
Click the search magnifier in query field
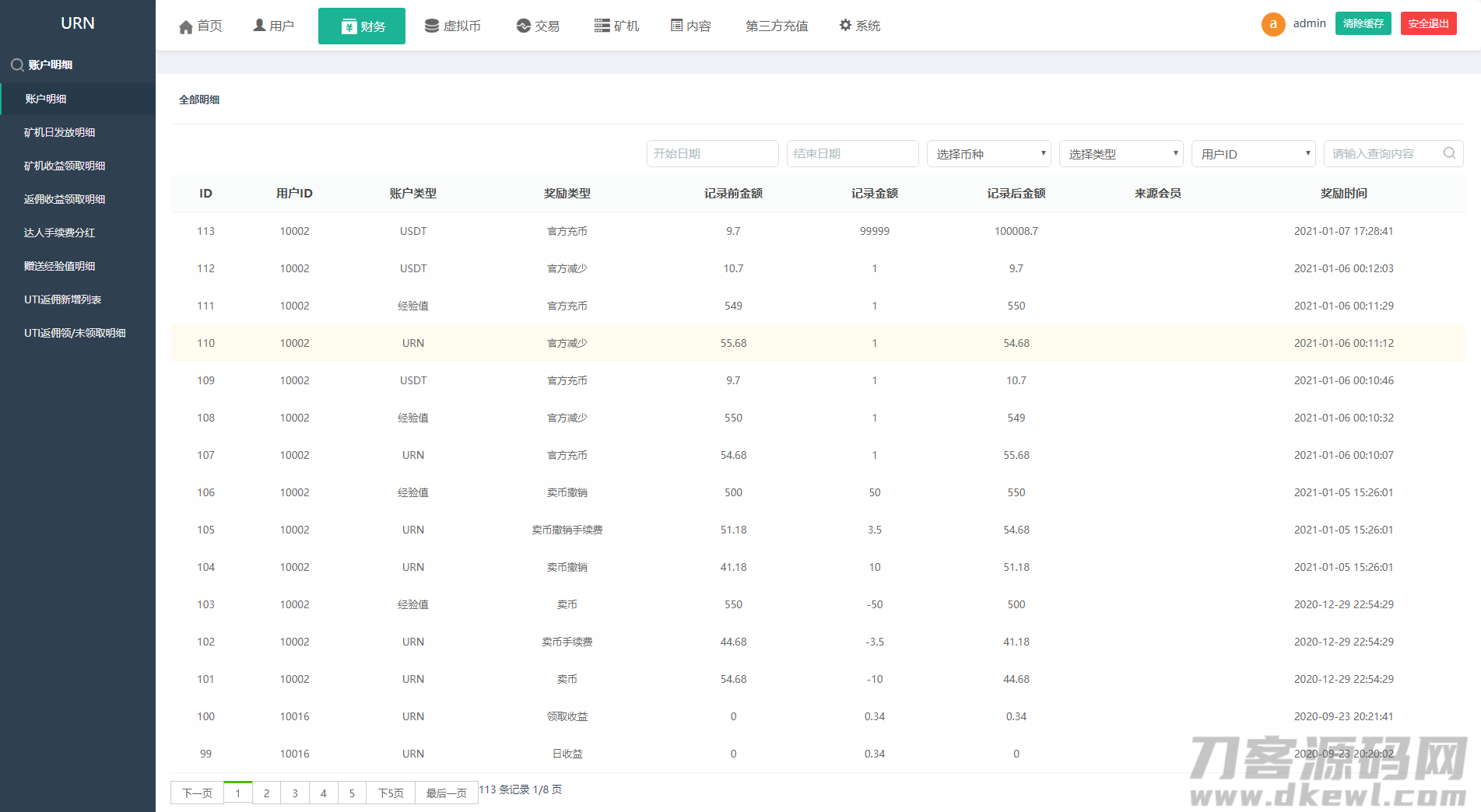click(1449, 153)
